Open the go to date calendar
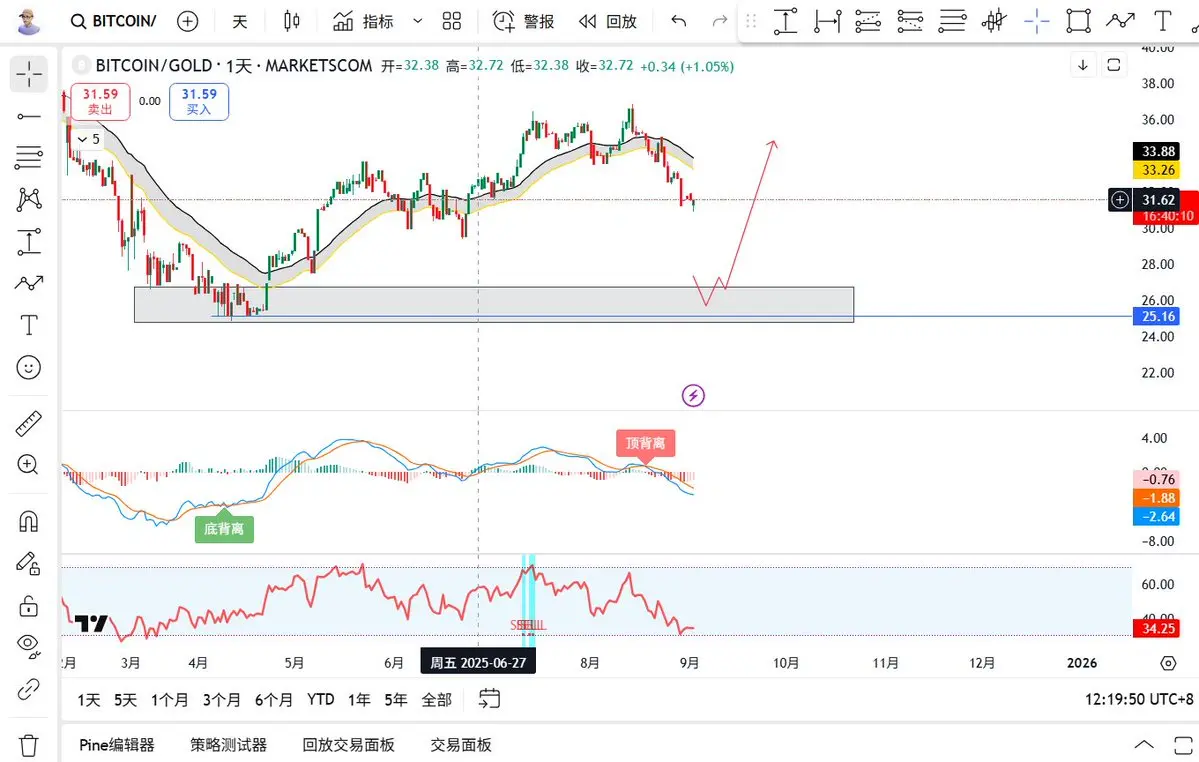 489,699
